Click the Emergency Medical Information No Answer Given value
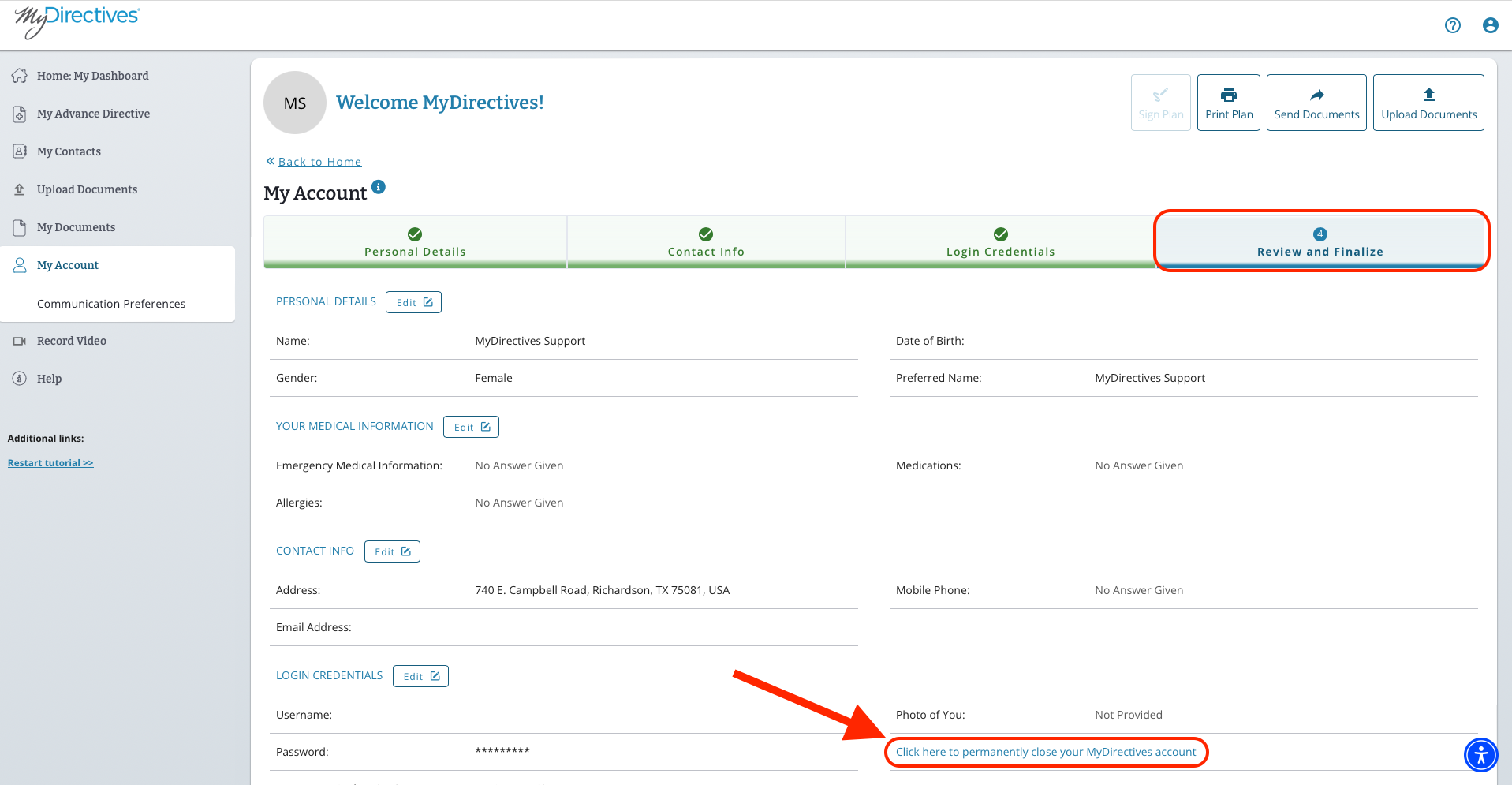Viewport: 1512px width, 785px height. point(519,465)
